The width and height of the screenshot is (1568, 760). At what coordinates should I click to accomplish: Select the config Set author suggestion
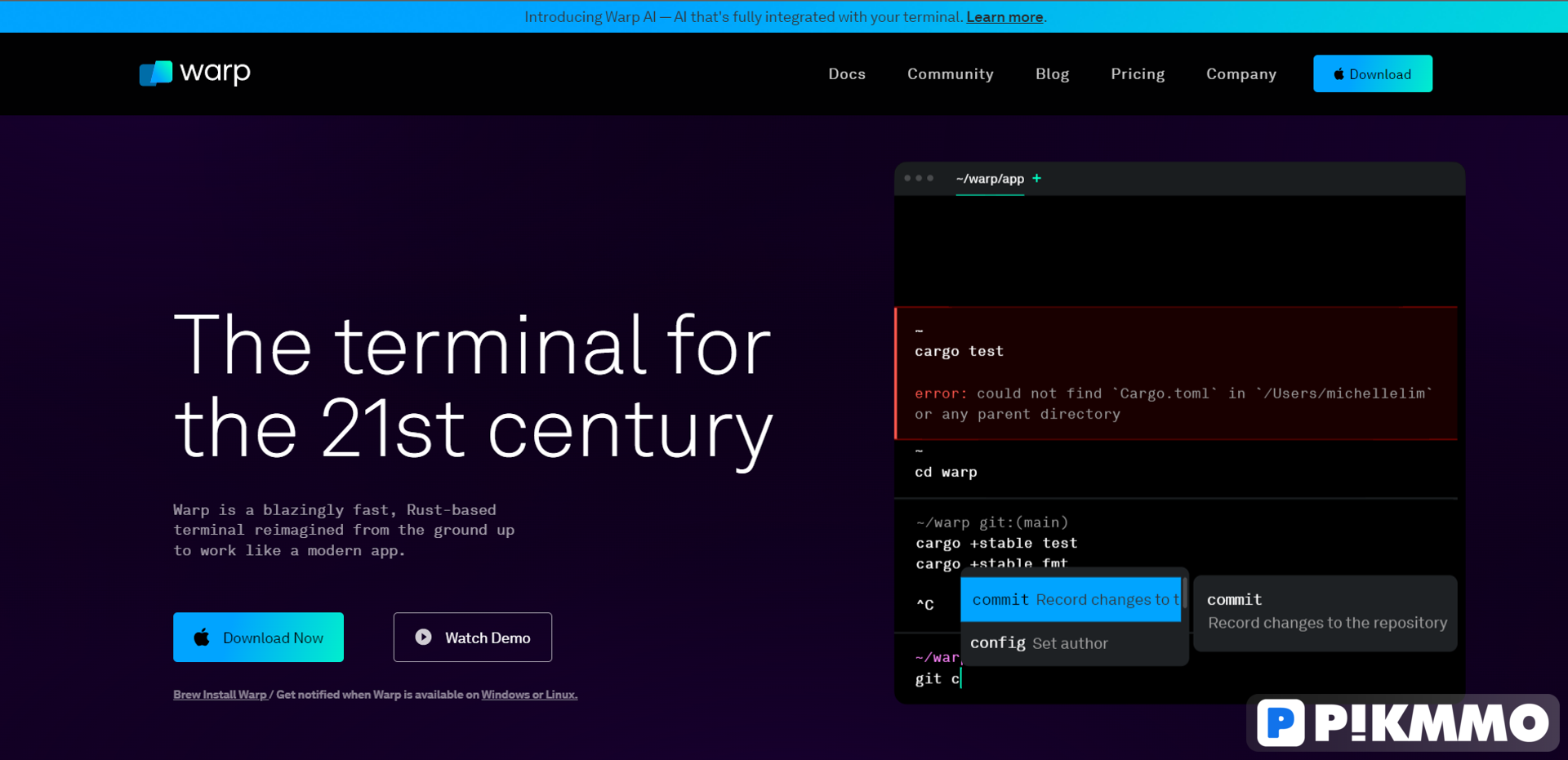[1071, 643]
